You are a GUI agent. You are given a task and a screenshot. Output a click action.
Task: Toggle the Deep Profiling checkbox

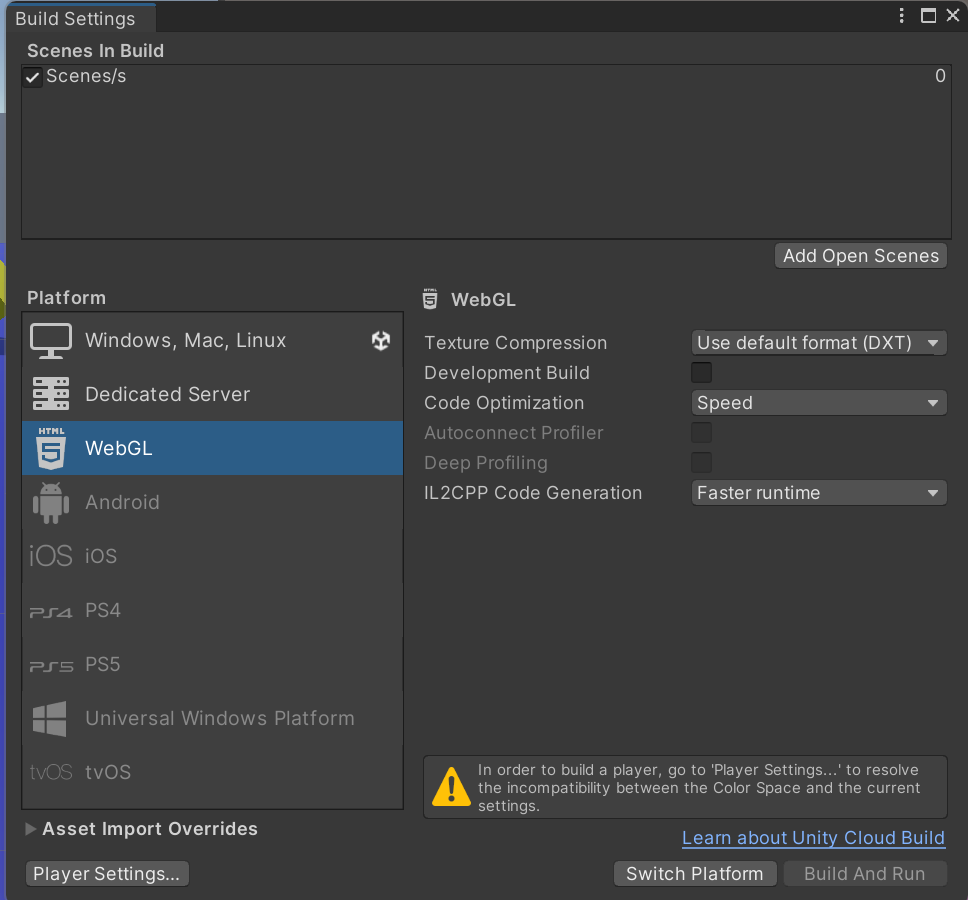click(701, 462)
